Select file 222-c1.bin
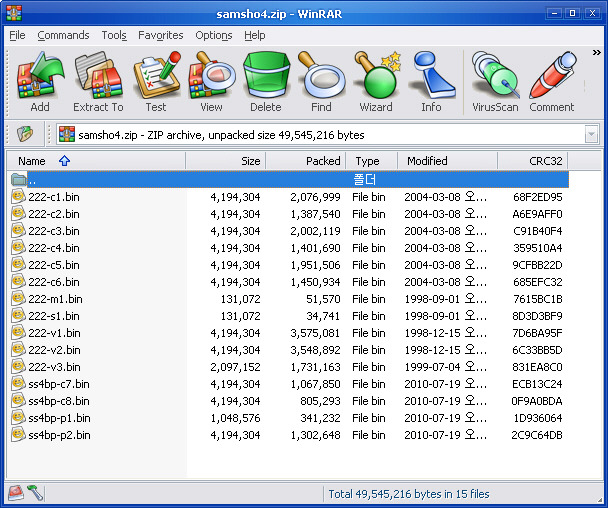This screenshot has height=508, width=608. point(289,197)
